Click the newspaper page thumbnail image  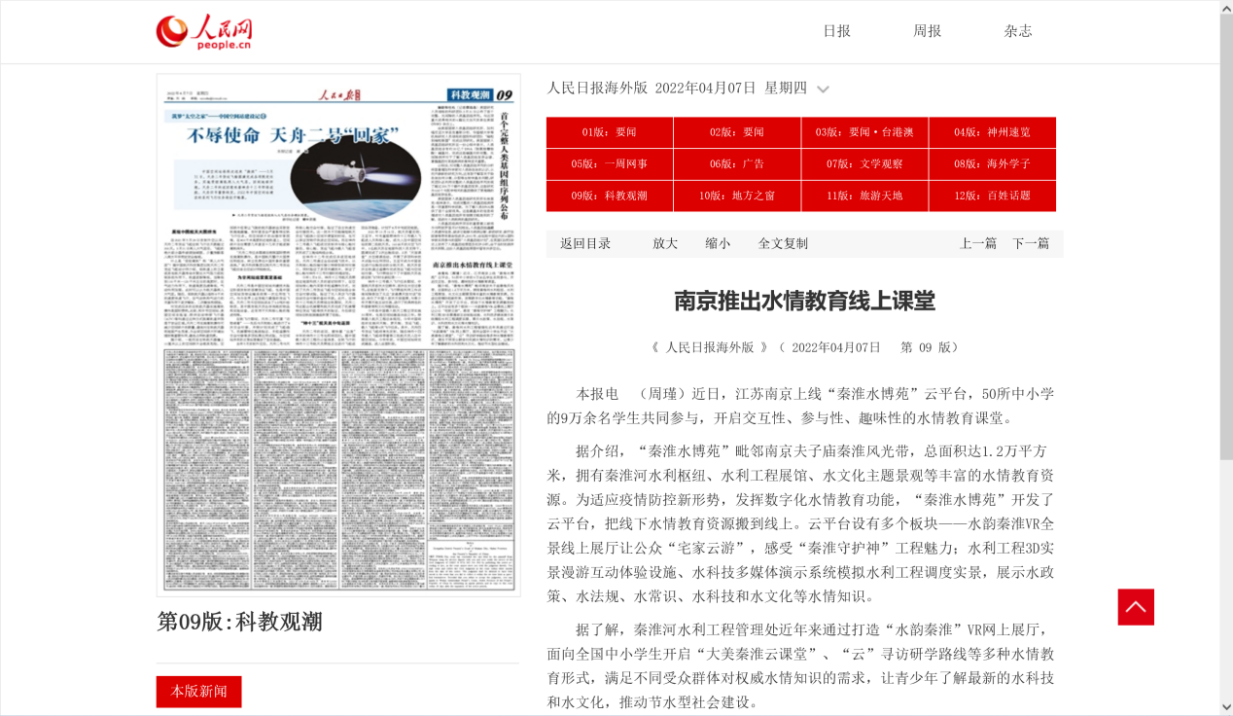pos(338,335)
